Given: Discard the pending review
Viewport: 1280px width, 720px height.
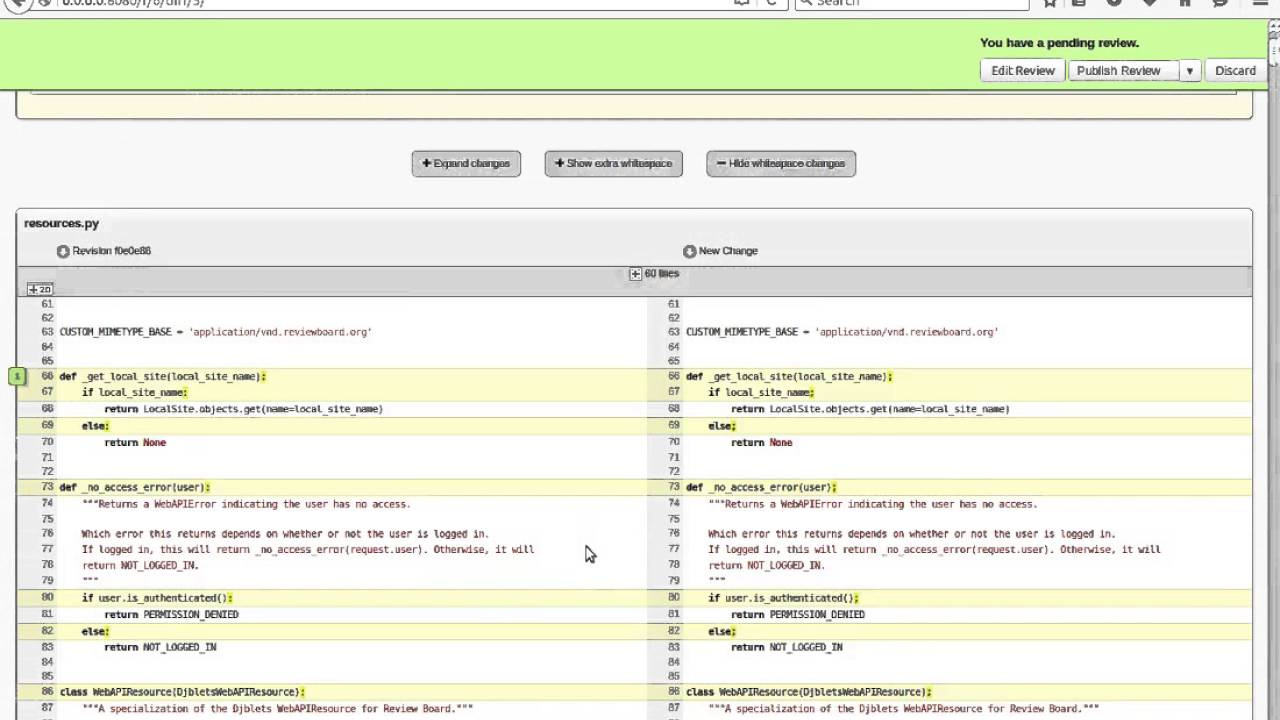Looking at the screenshot, I should (1235, 70).
